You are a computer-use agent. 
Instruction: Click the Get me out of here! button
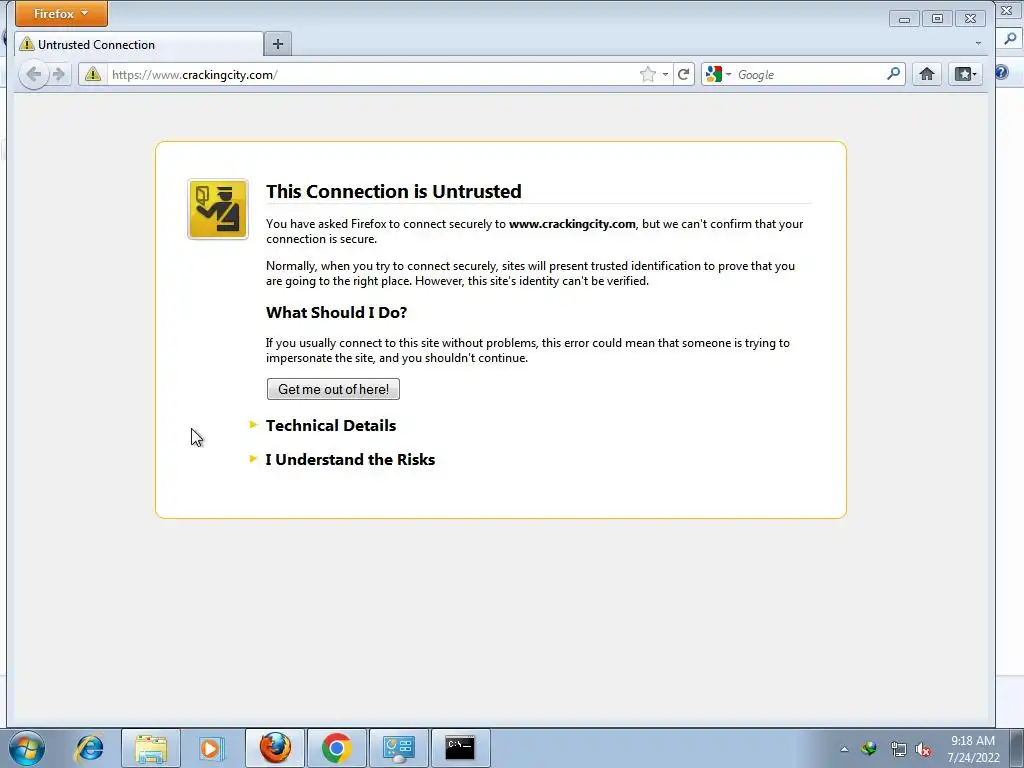[333, 389]
